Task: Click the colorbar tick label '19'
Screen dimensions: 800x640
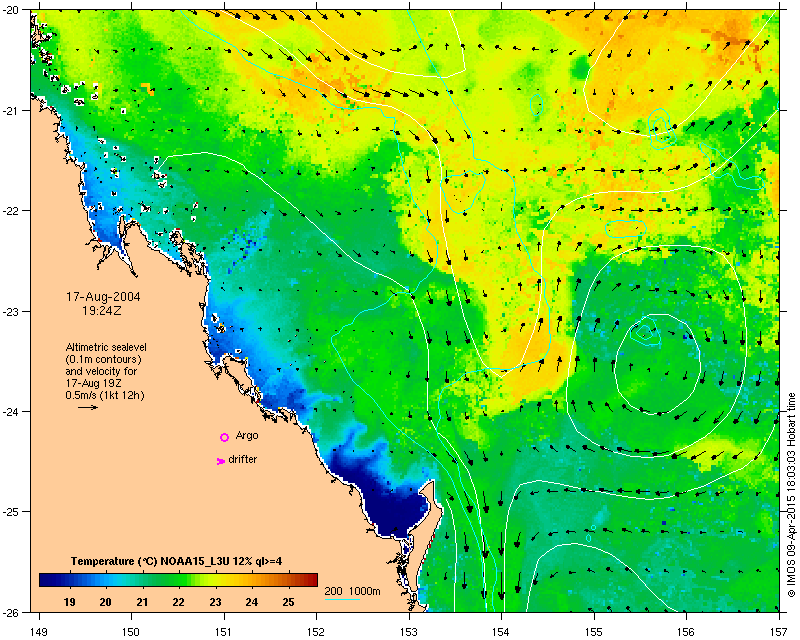Action: (x=70, y=602)
